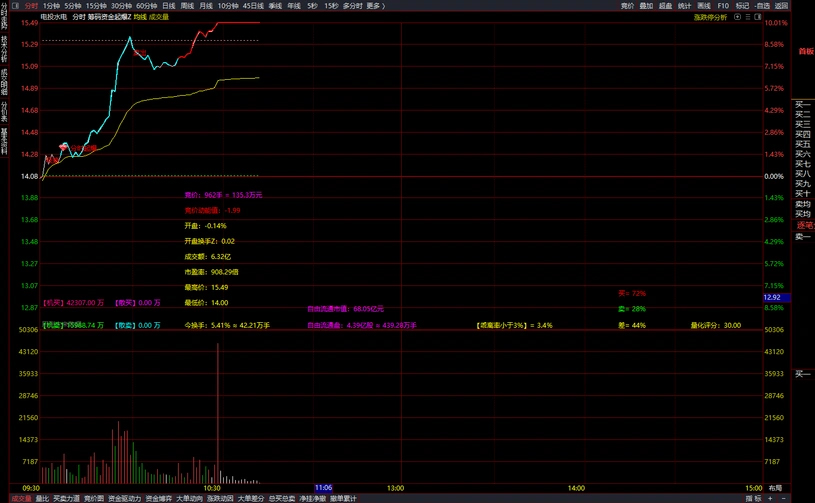
Task: Click the 布局 layout button
Action: tap(775, 488)
